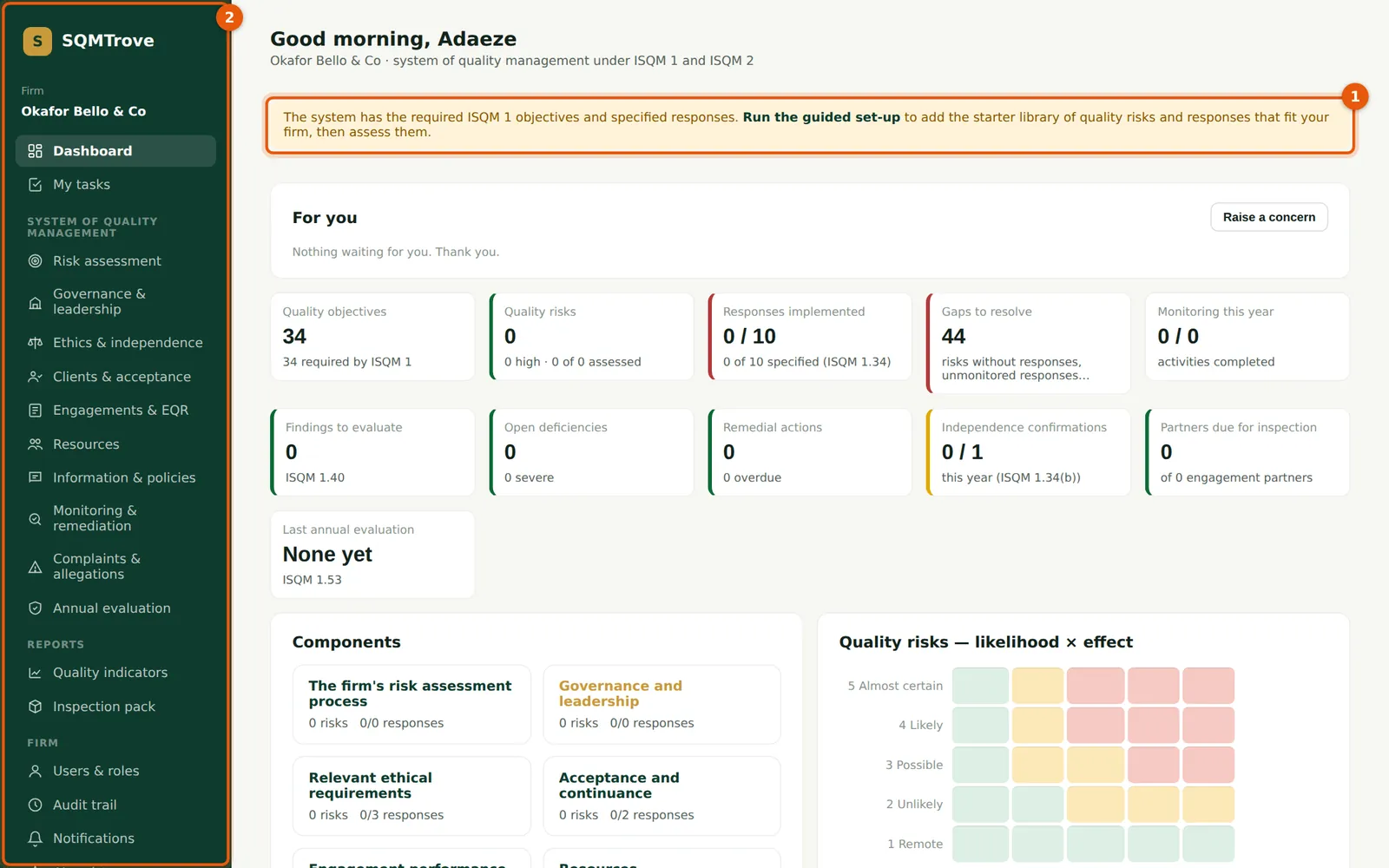Viewport: 1389px width, 868px height.
Task: Open the Audit trail clock icon
Action: pyautogui.click(x=35, y=805)
